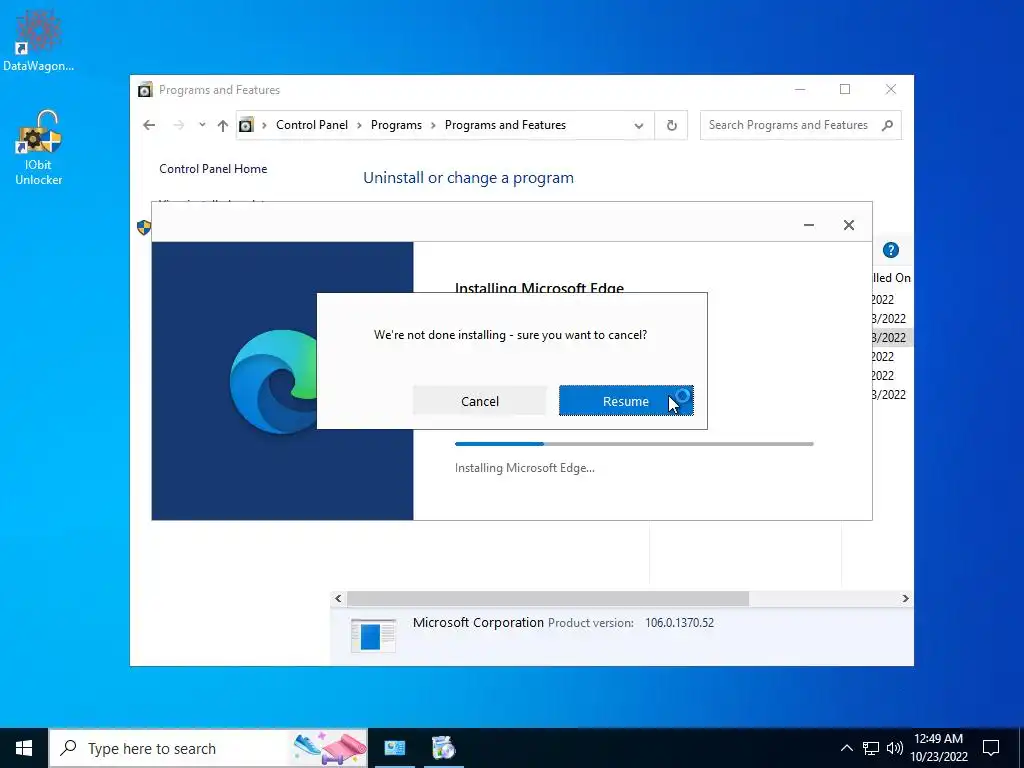
Task: Open the clock and date flyout
Action: [938, 748]
